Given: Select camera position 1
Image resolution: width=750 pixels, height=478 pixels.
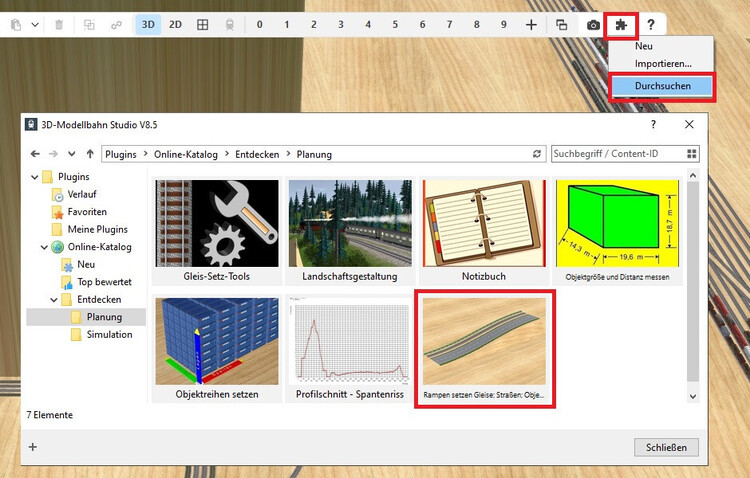Looking at the screenshot, I should [x=287, y=24].
